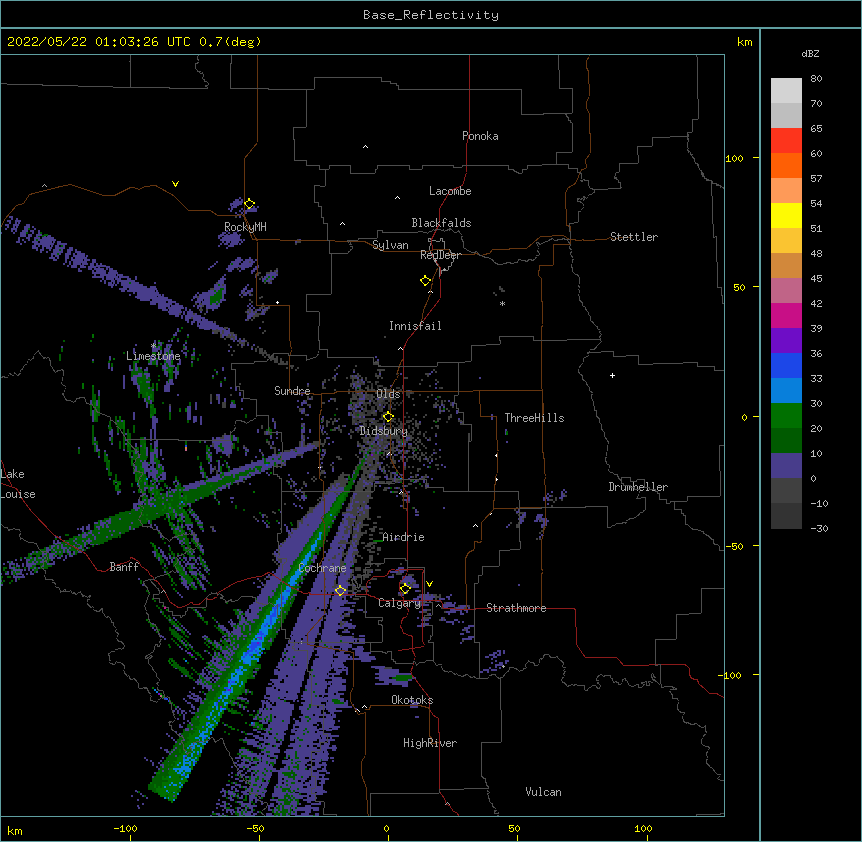
Task: Click the yellow v marker east of Calgary
Action: point(429,584)
